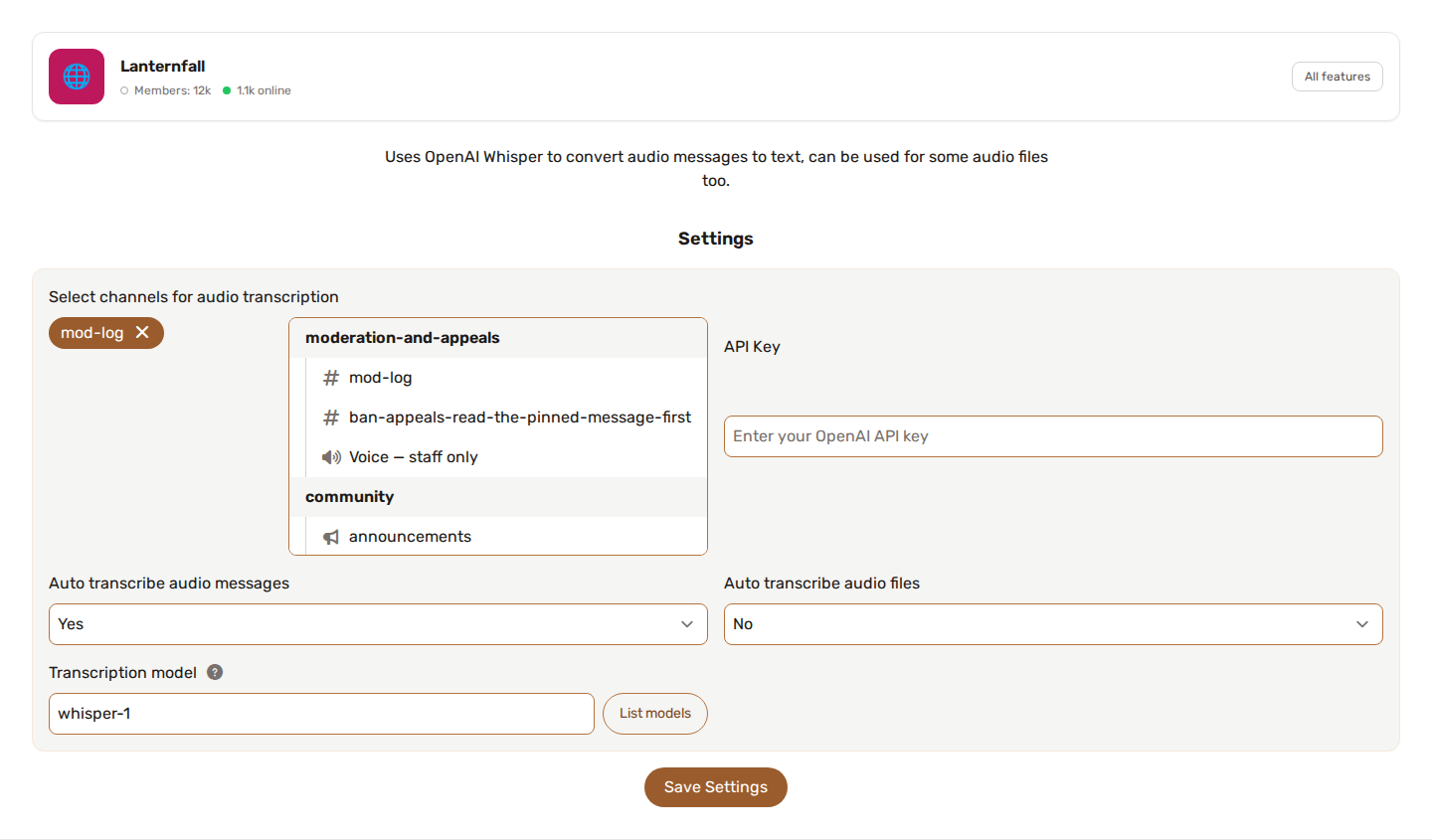1432x840 pixels.
Task: Focus the OpenAI API key field
Action: pyautogui.click(x=1053, y=436)
